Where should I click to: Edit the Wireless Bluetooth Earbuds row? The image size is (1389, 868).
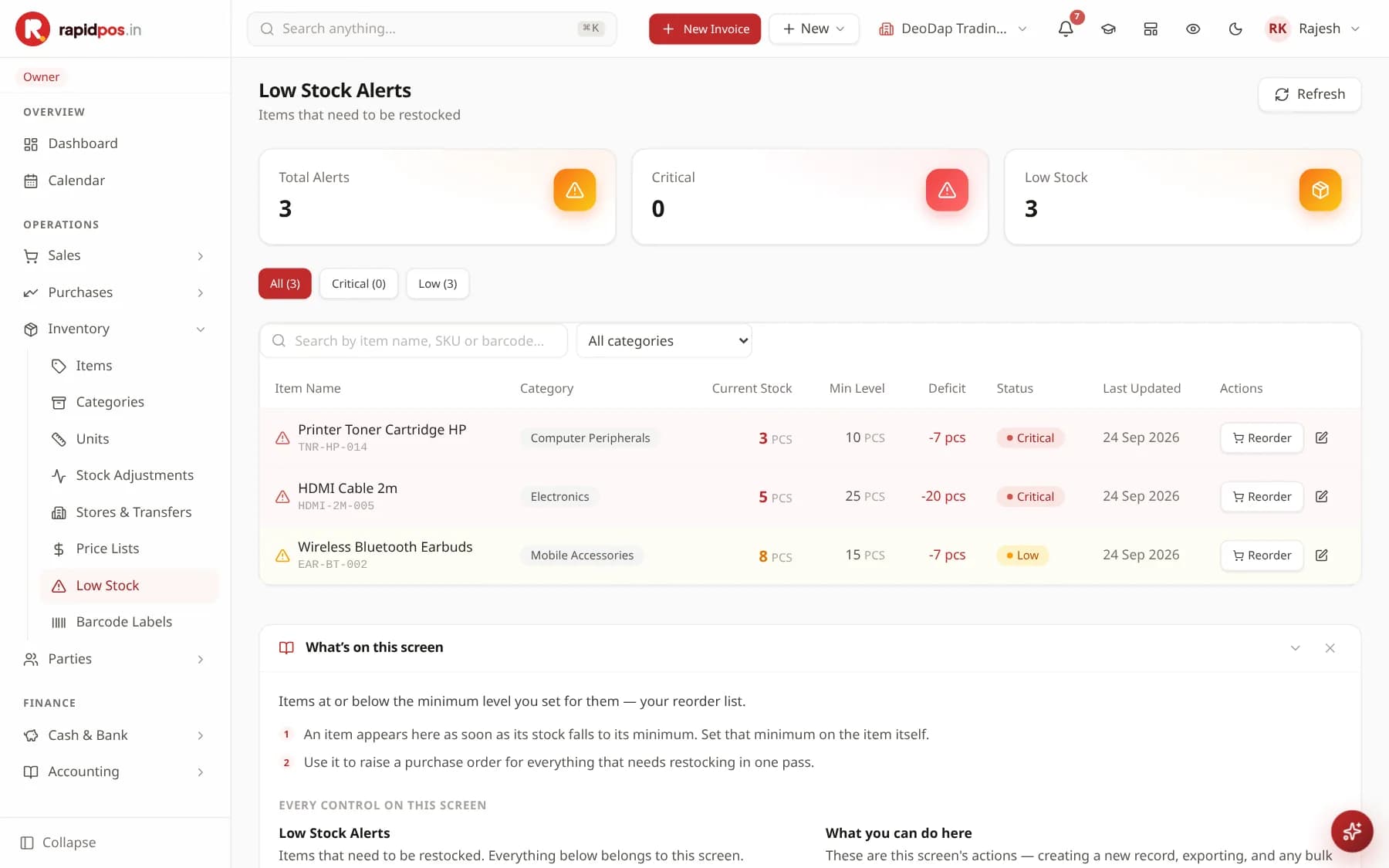coord(1321,555)
